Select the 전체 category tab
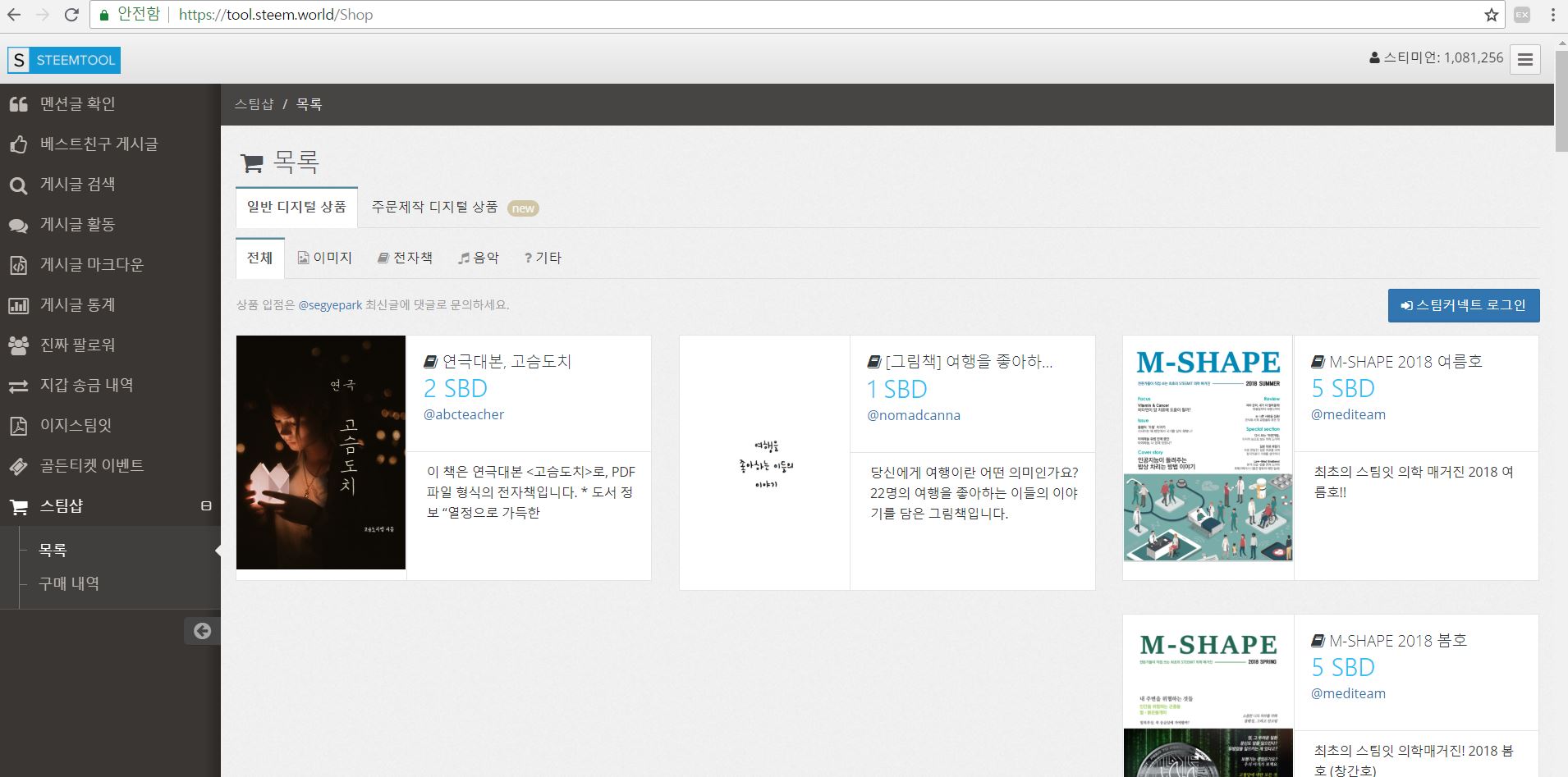 click(x=259, y=258)
